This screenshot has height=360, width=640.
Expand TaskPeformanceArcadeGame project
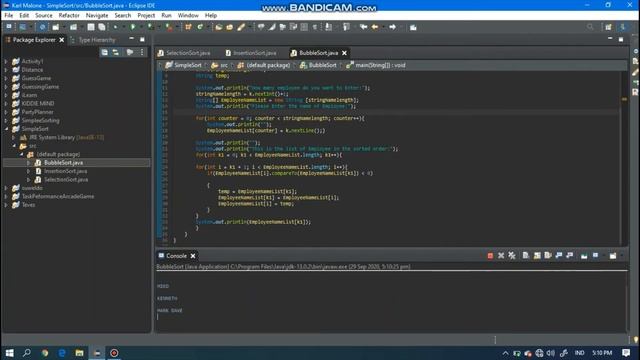click(6, 196)
